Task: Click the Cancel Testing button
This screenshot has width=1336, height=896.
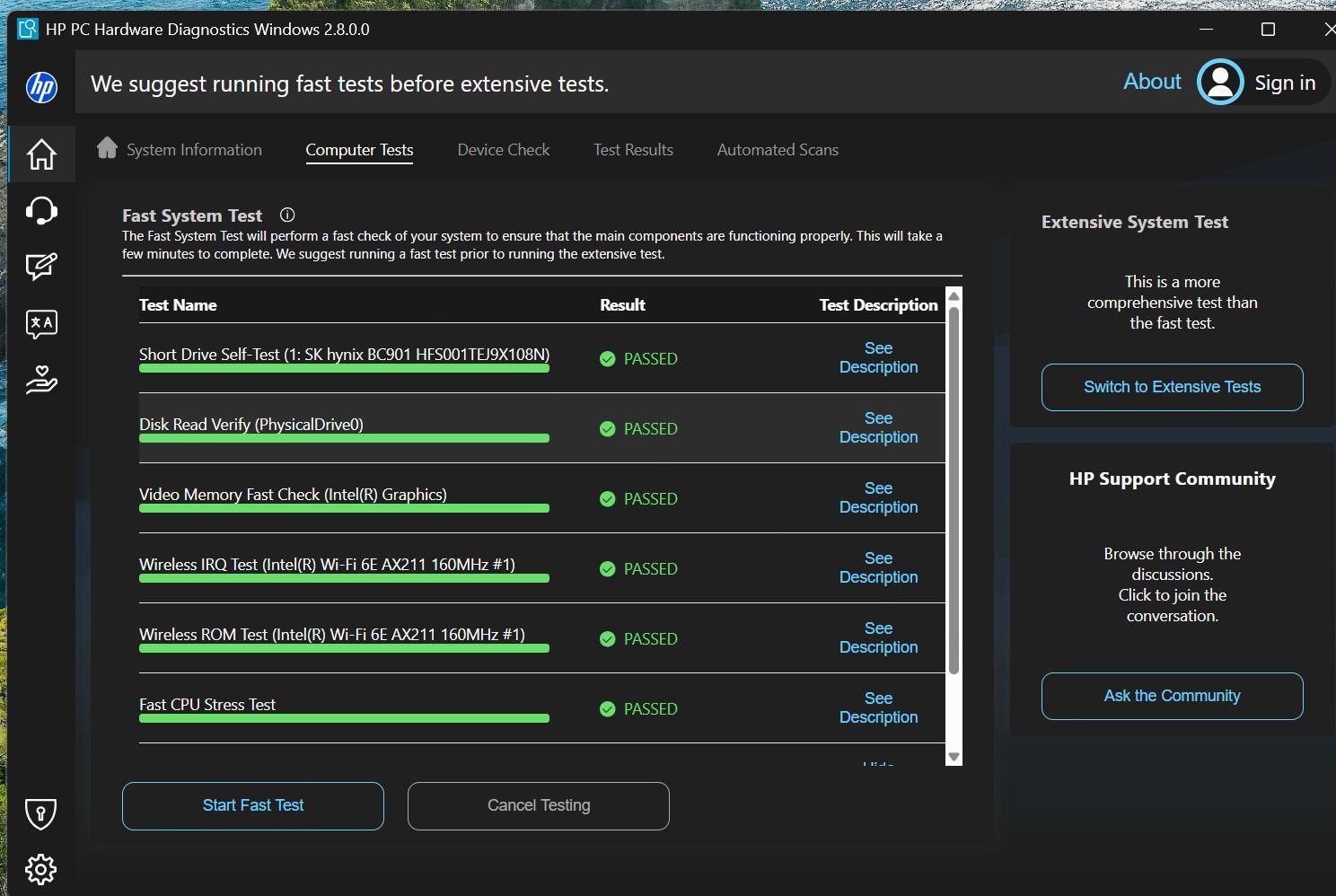Action: tap(539, 806)
